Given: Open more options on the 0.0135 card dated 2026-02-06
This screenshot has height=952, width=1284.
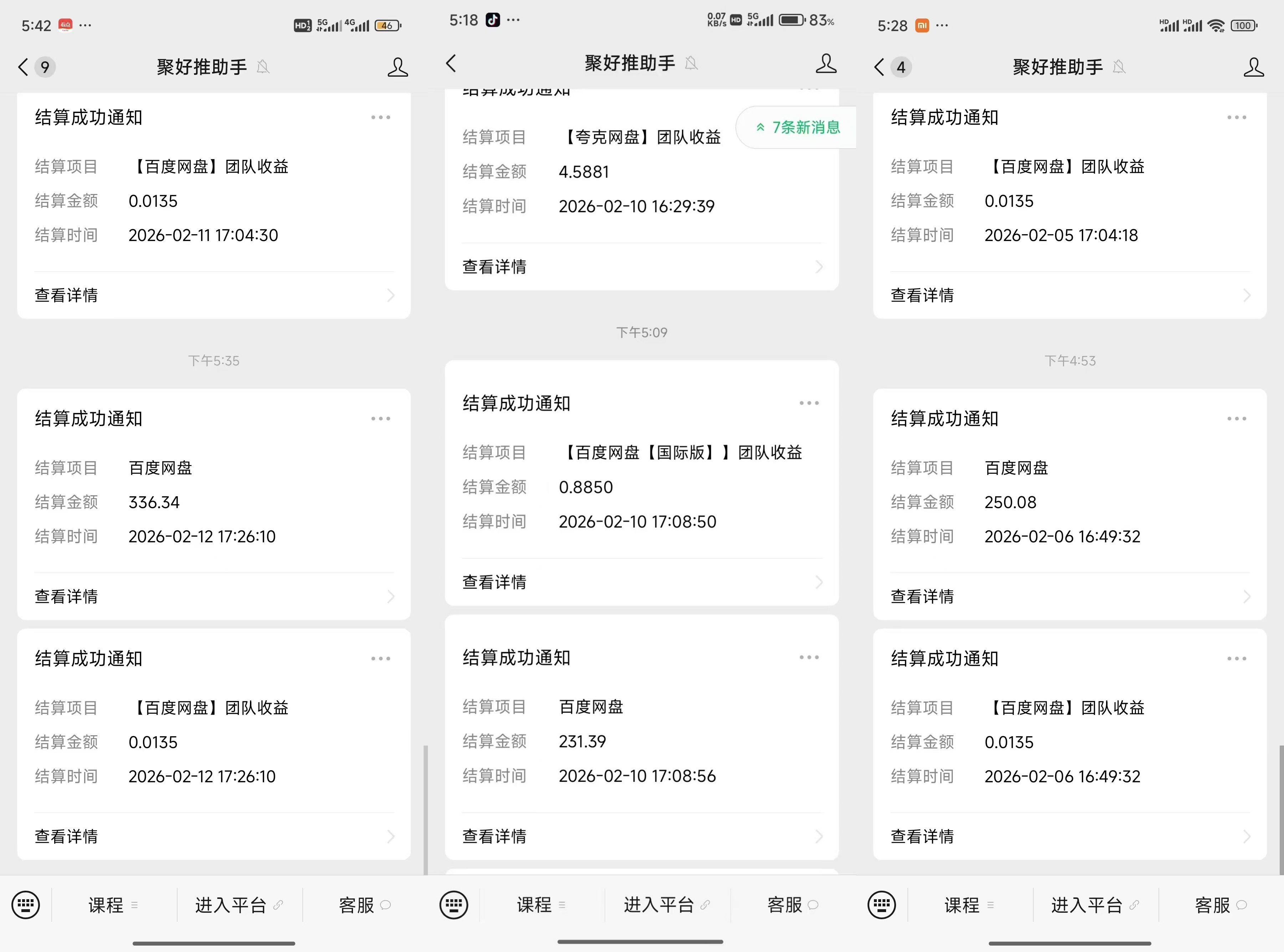Looking at the screenshot, I should tap(1237, 658).
